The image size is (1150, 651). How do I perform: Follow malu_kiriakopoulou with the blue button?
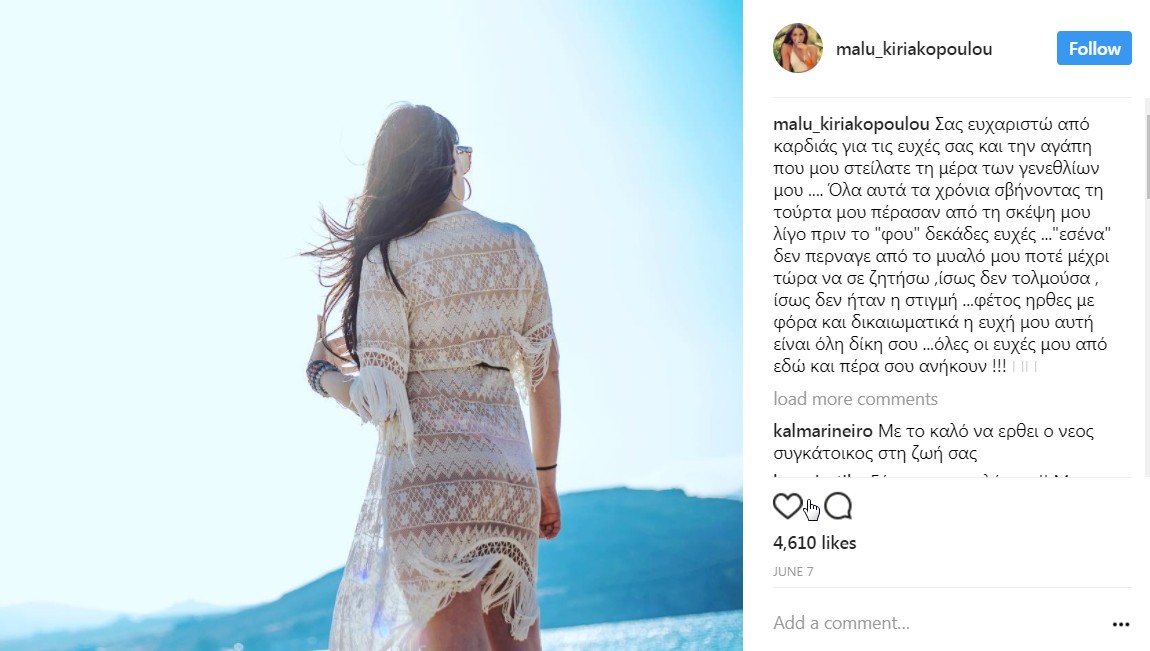click(1094, 48)
